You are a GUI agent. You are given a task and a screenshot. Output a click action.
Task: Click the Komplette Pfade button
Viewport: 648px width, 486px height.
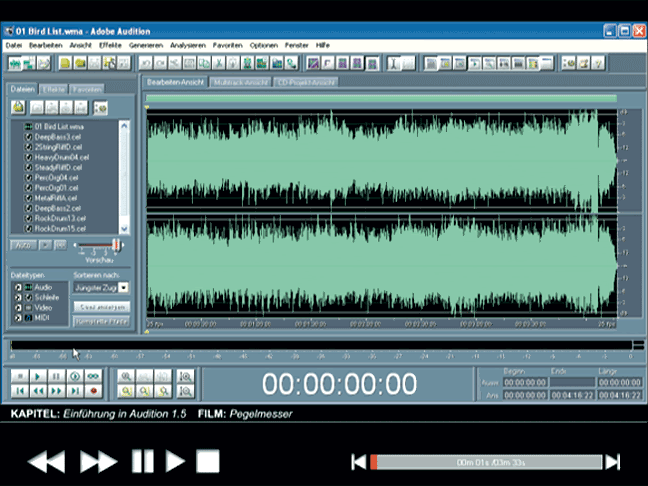(102, 321)
